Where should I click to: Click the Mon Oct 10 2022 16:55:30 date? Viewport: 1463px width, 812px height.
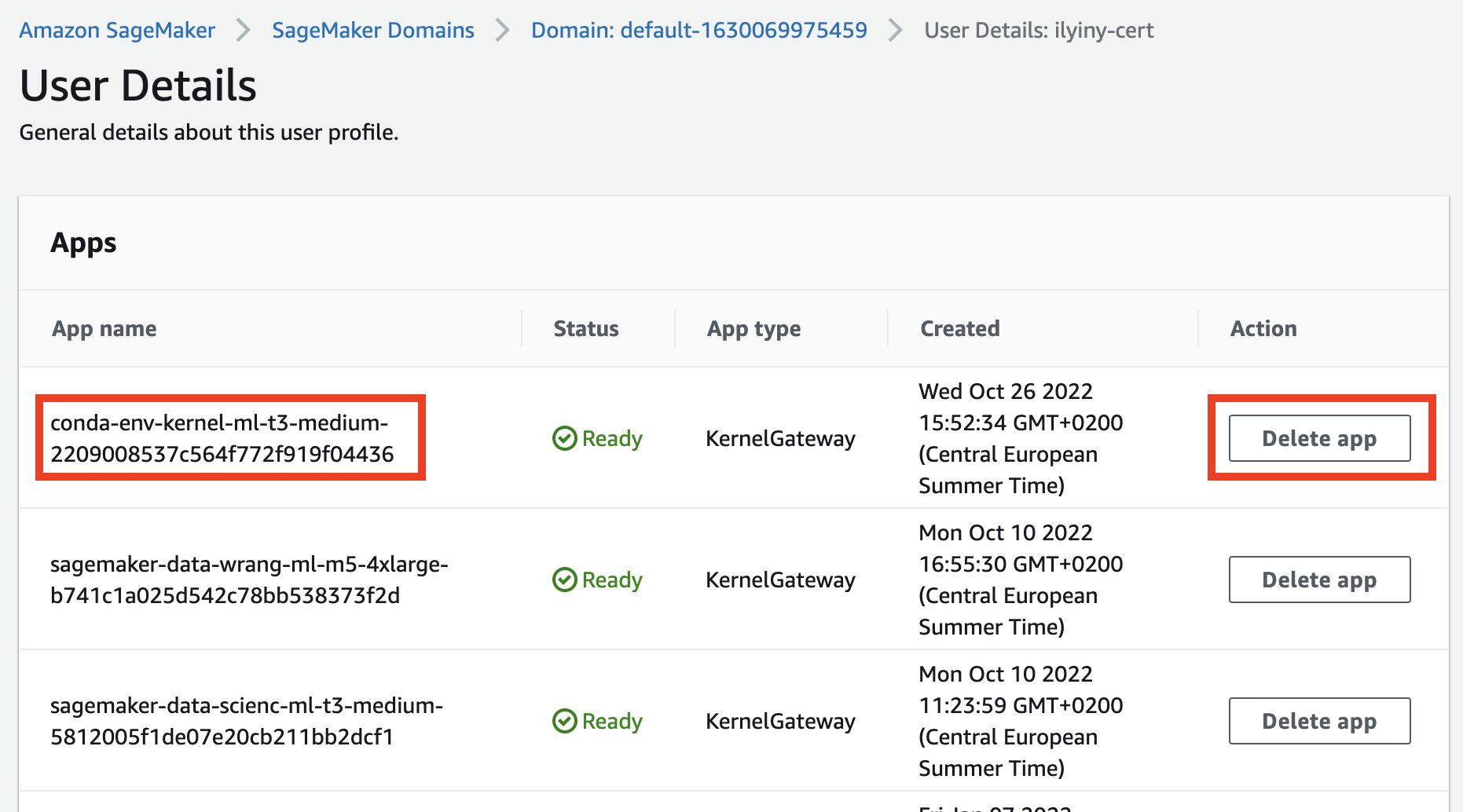pyautogui.click(x=1021, y=580)
